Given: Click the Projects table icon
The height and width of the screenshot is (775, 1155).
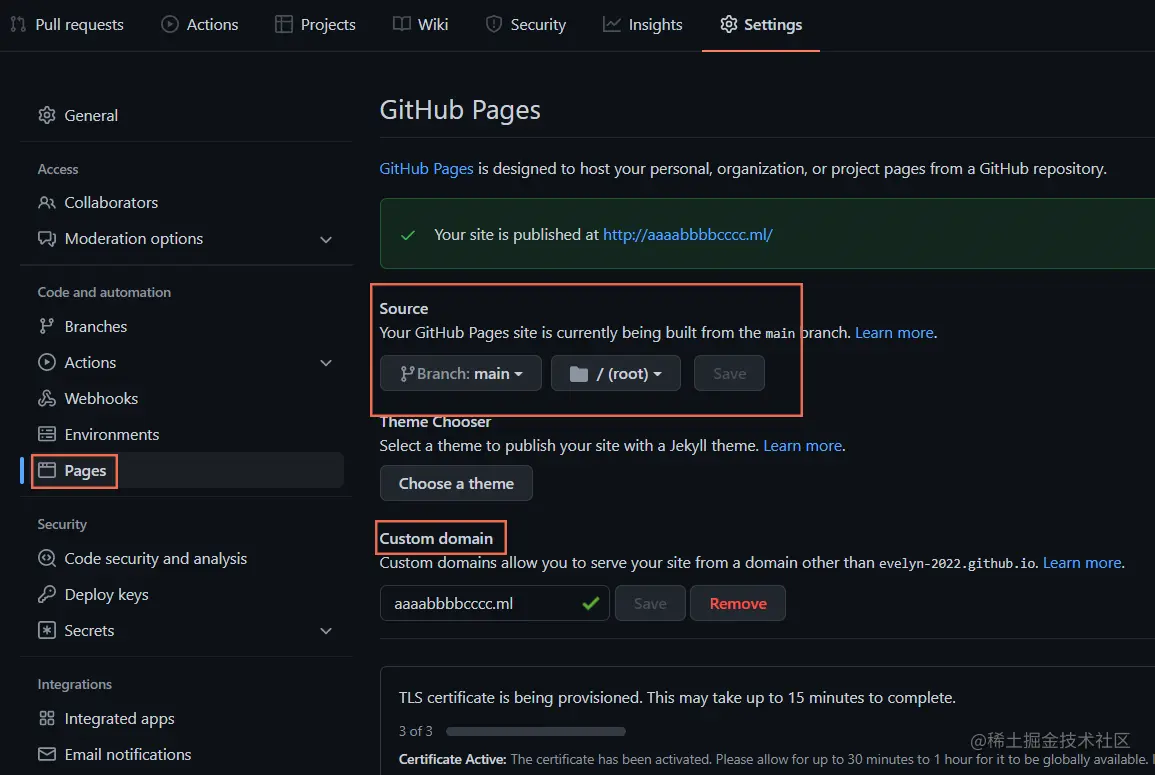Looking at the screenshot, I should 284,24.
